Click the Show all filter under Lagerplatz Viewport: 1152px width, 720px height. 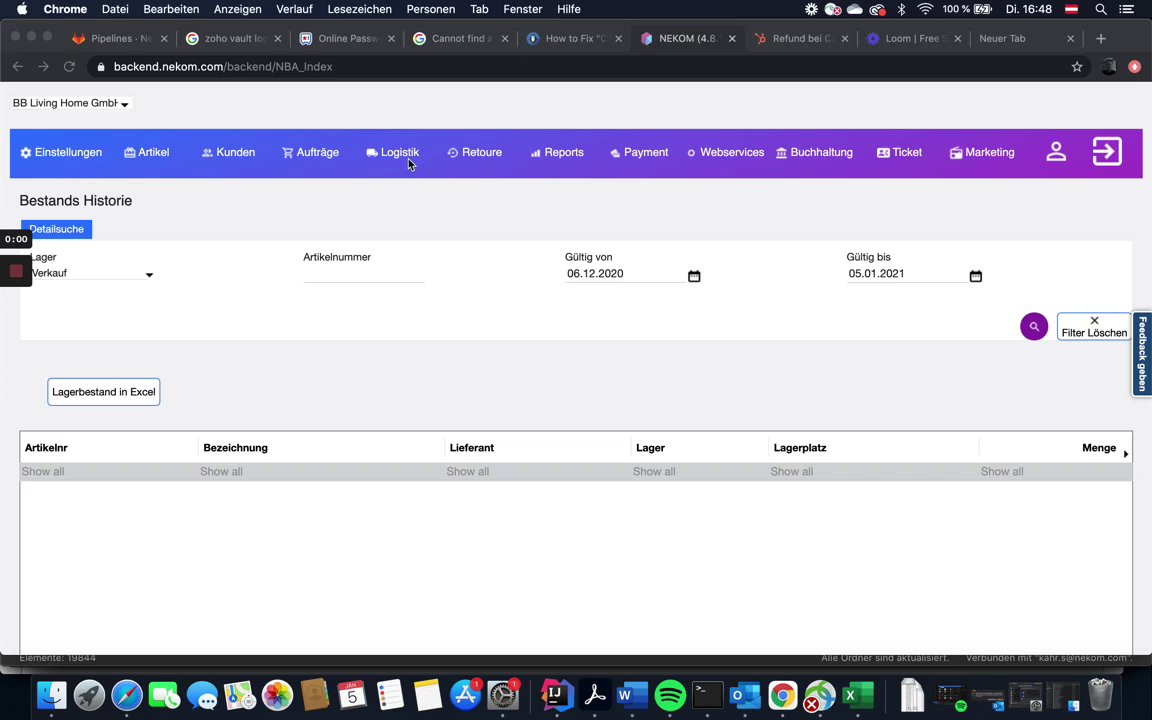click(874, 472)
